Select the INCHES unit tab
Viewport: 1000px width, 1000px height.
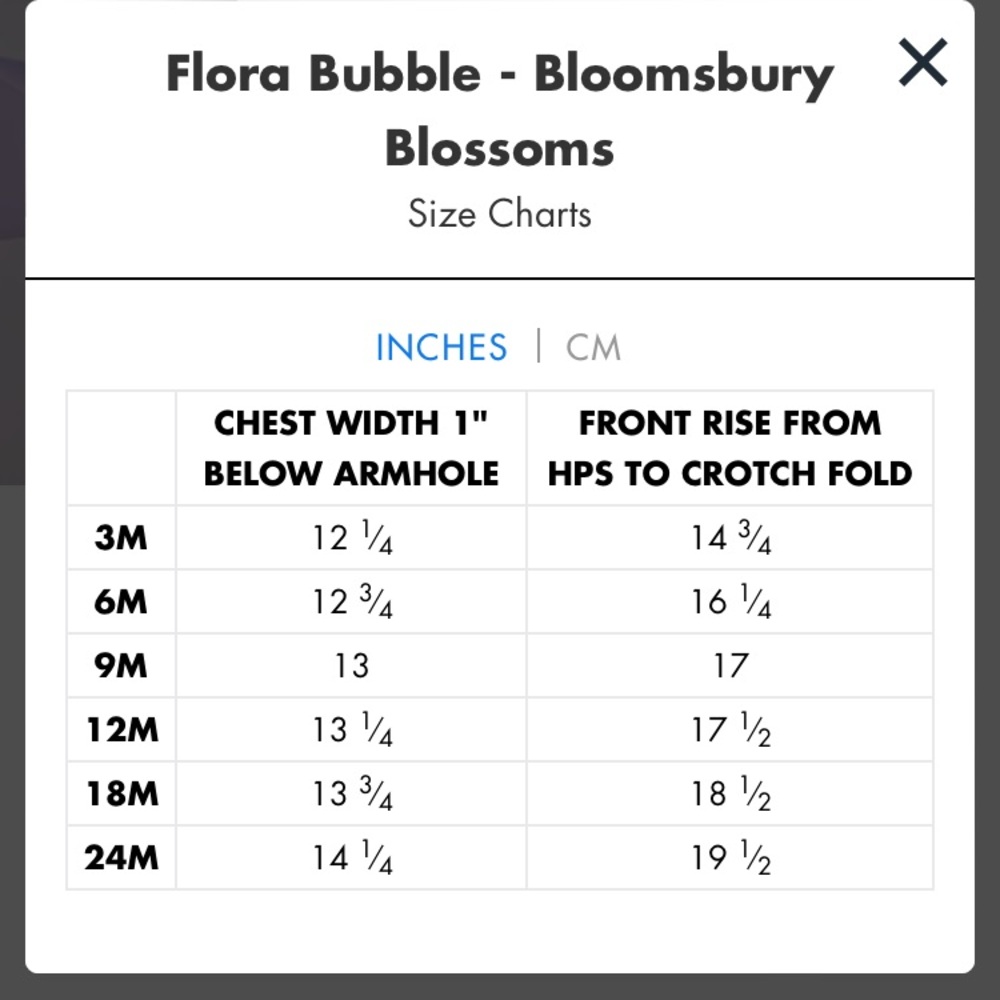(441, 348)
